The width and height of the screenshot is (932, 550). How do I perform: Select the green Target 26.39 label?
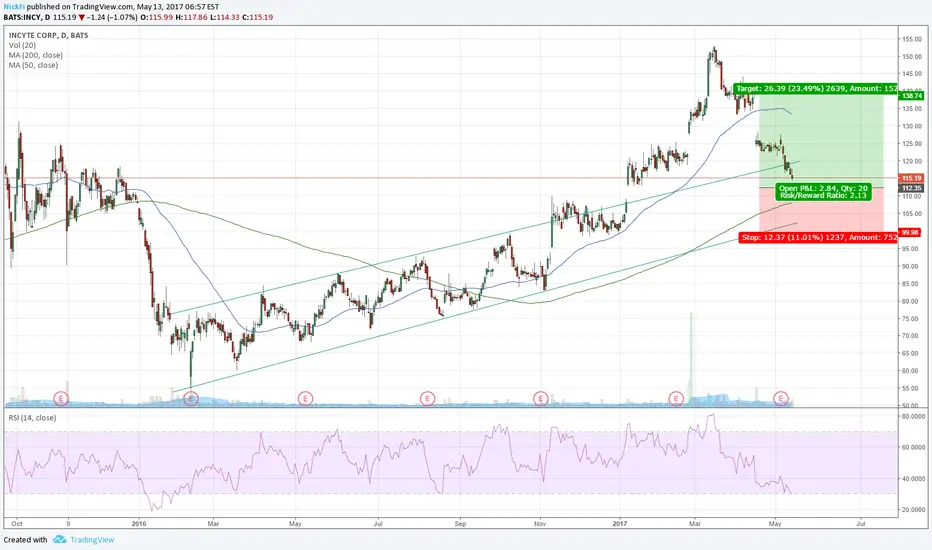click(x=816, y=89)
